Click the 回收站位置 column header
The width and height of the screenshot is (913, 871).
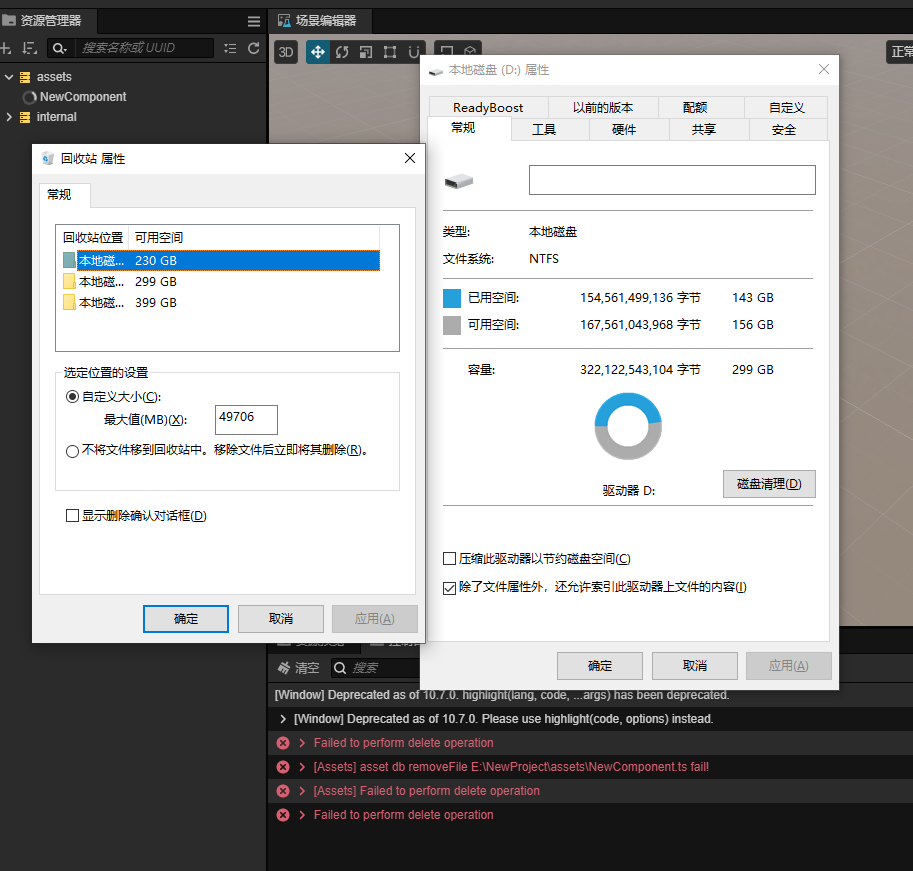point(93,238)
